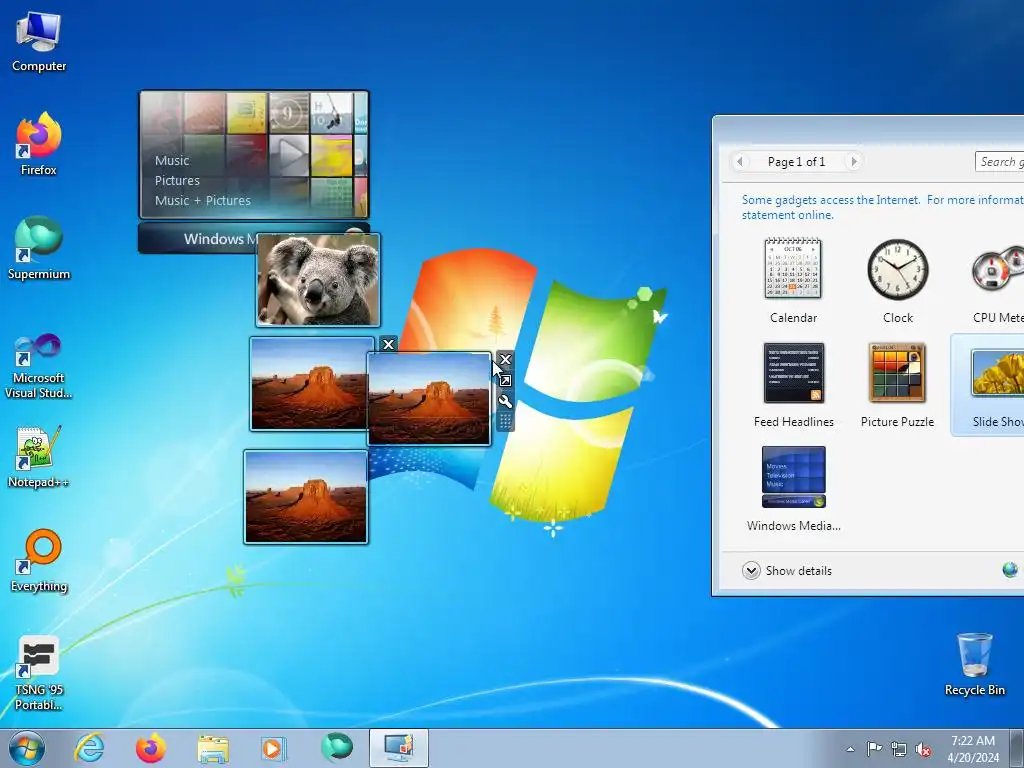The height and width of the screenshot is (768, 1024).
Task: Launch Internet Explorer from the taskbar
Action: [x=89, y=748]
